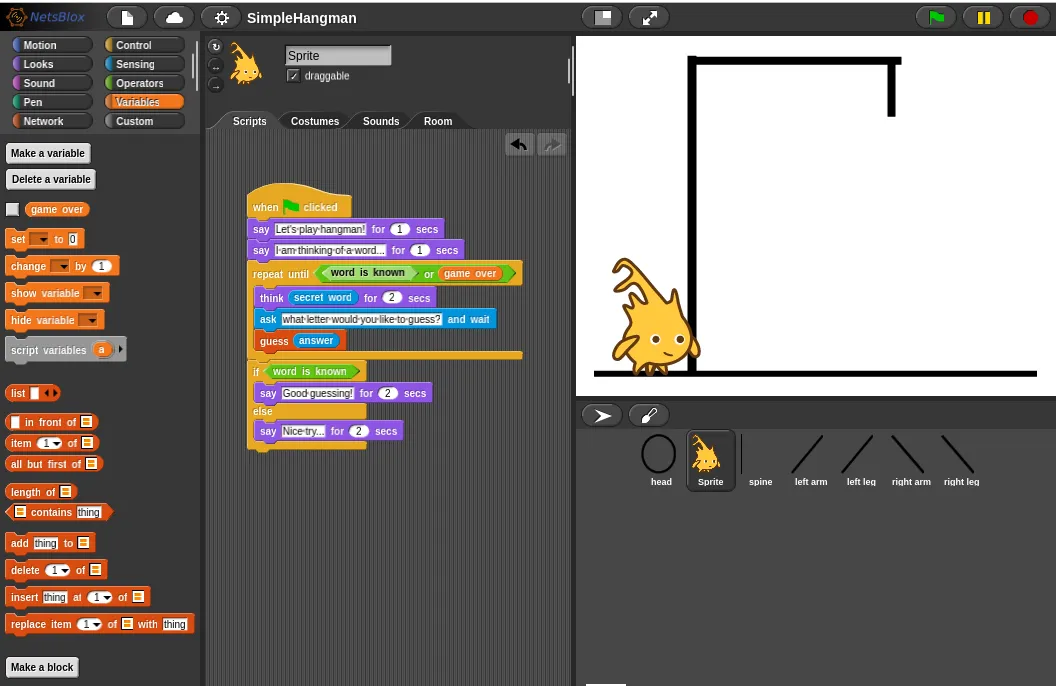Toggle fullscreen presentation mode
1056x686 pixels.
[649, 18]
